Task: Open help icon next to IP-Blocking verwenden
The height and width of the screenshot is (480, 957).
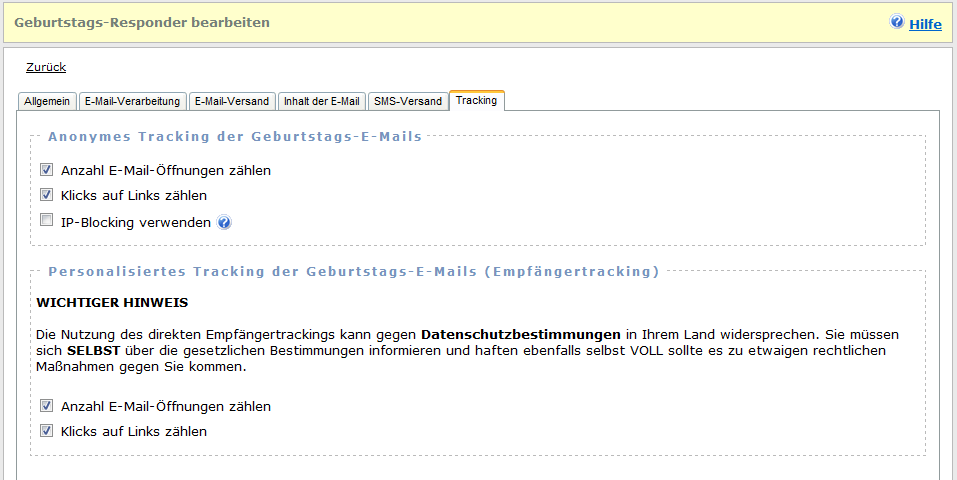Action: click(x=224, y=222)
